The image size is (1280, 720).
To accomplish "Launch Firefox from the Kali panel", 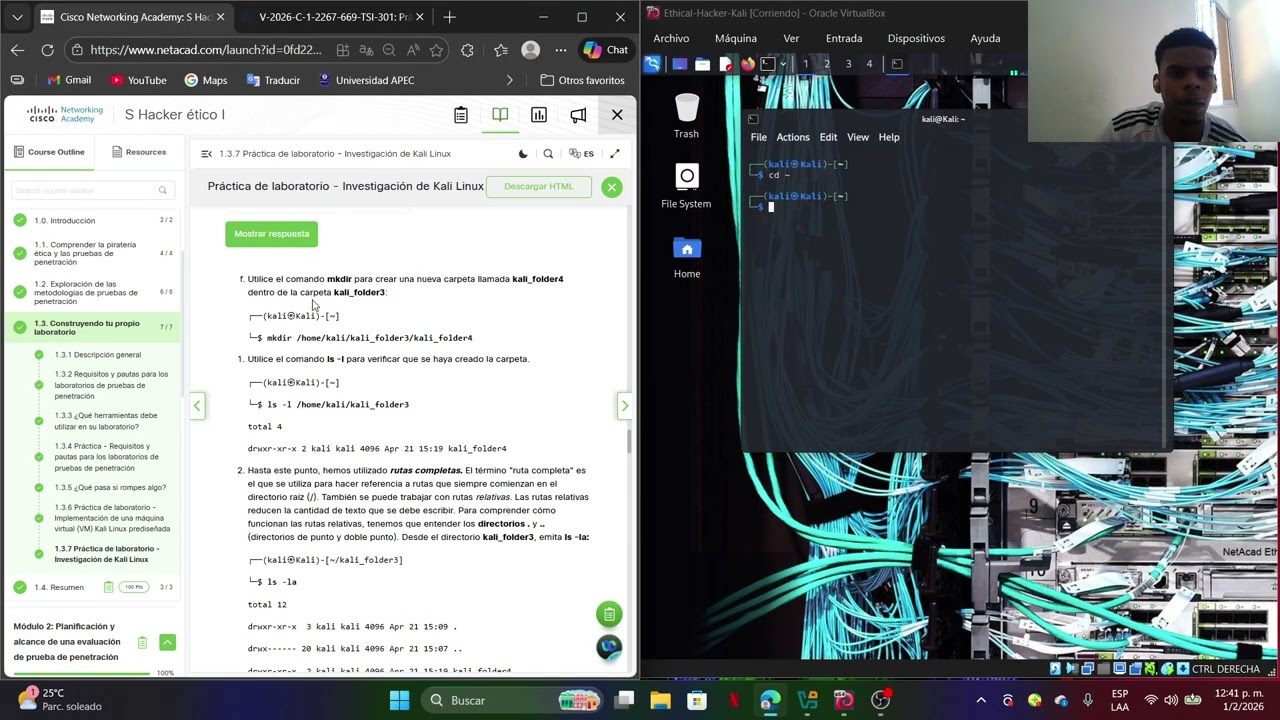I will pyautogui.click(x=748, y=64).
